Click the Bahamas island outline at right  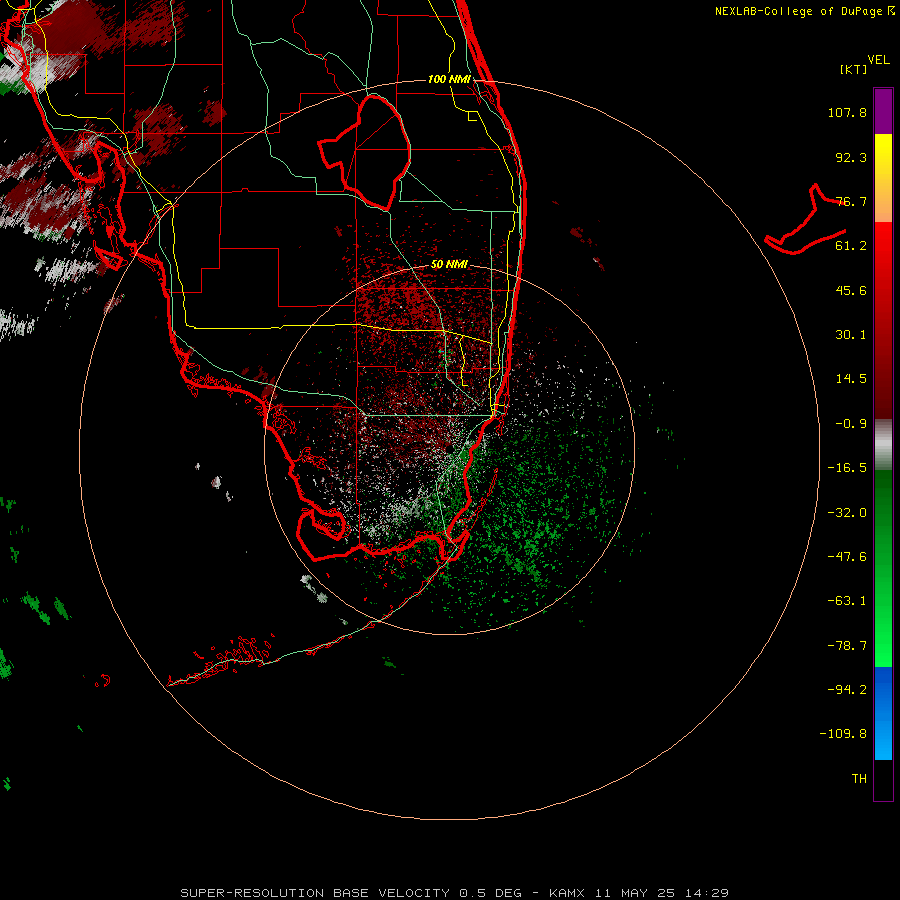[805, 220]
